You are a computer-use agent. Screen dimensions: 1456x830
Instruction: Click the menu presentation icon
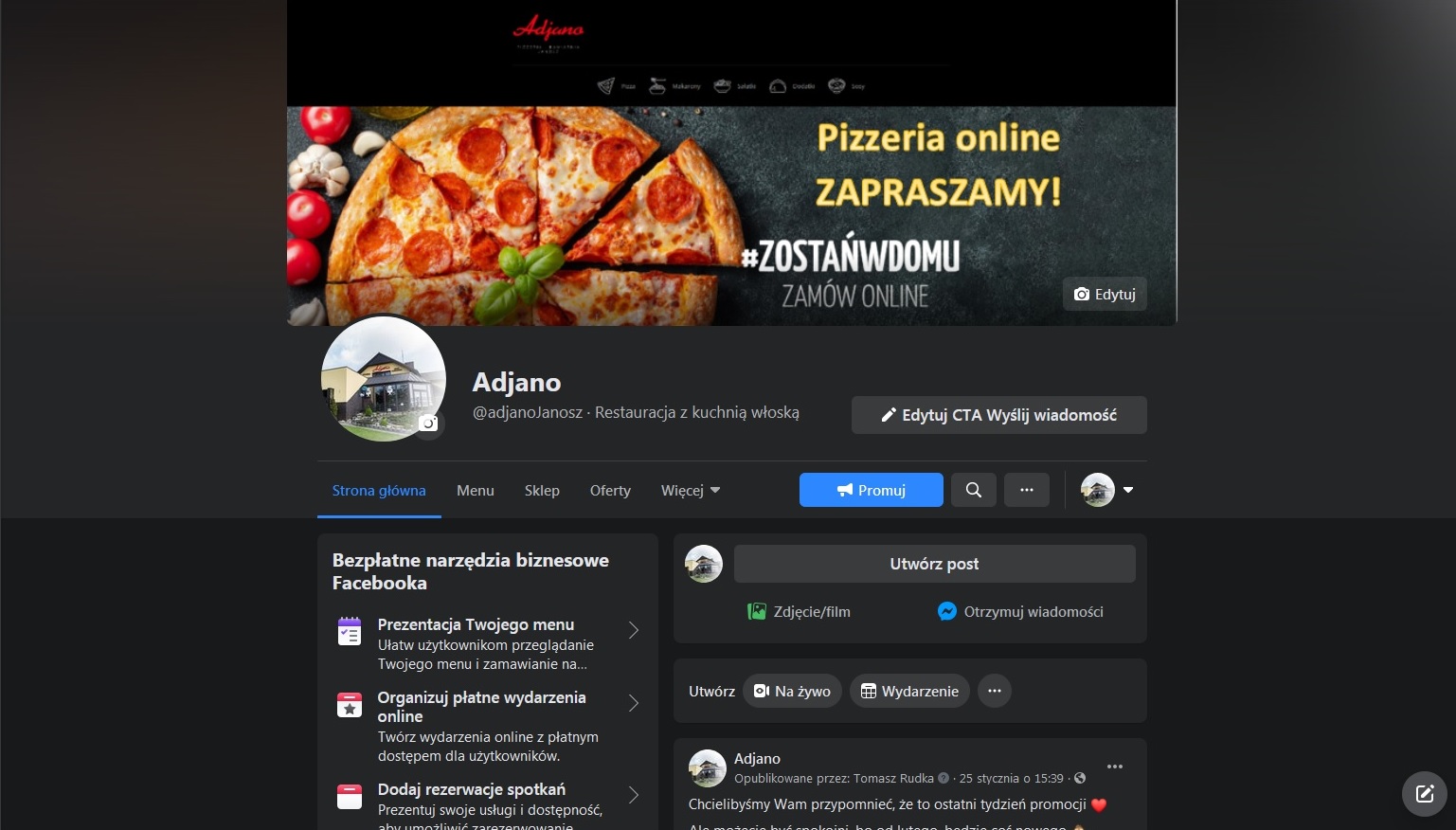(x=350, y=631)
